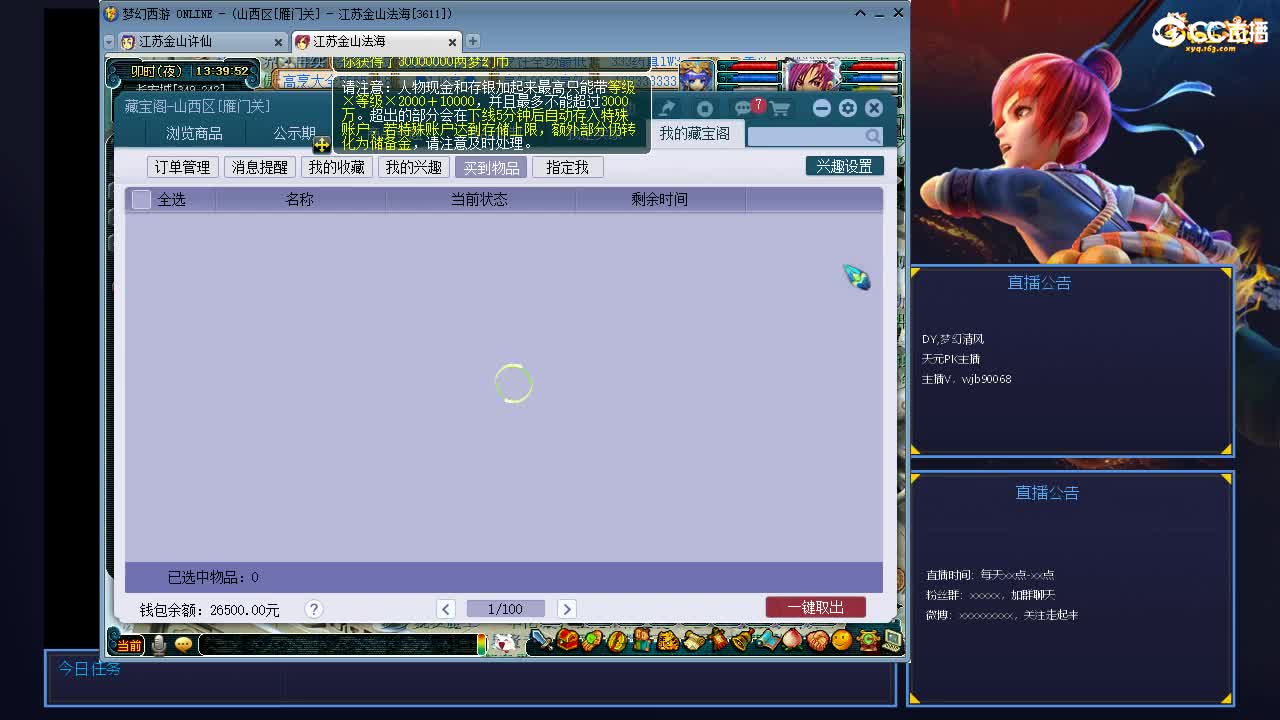
Task: Minimize the 藏宝阁 panel
Action: click(821, 108)
